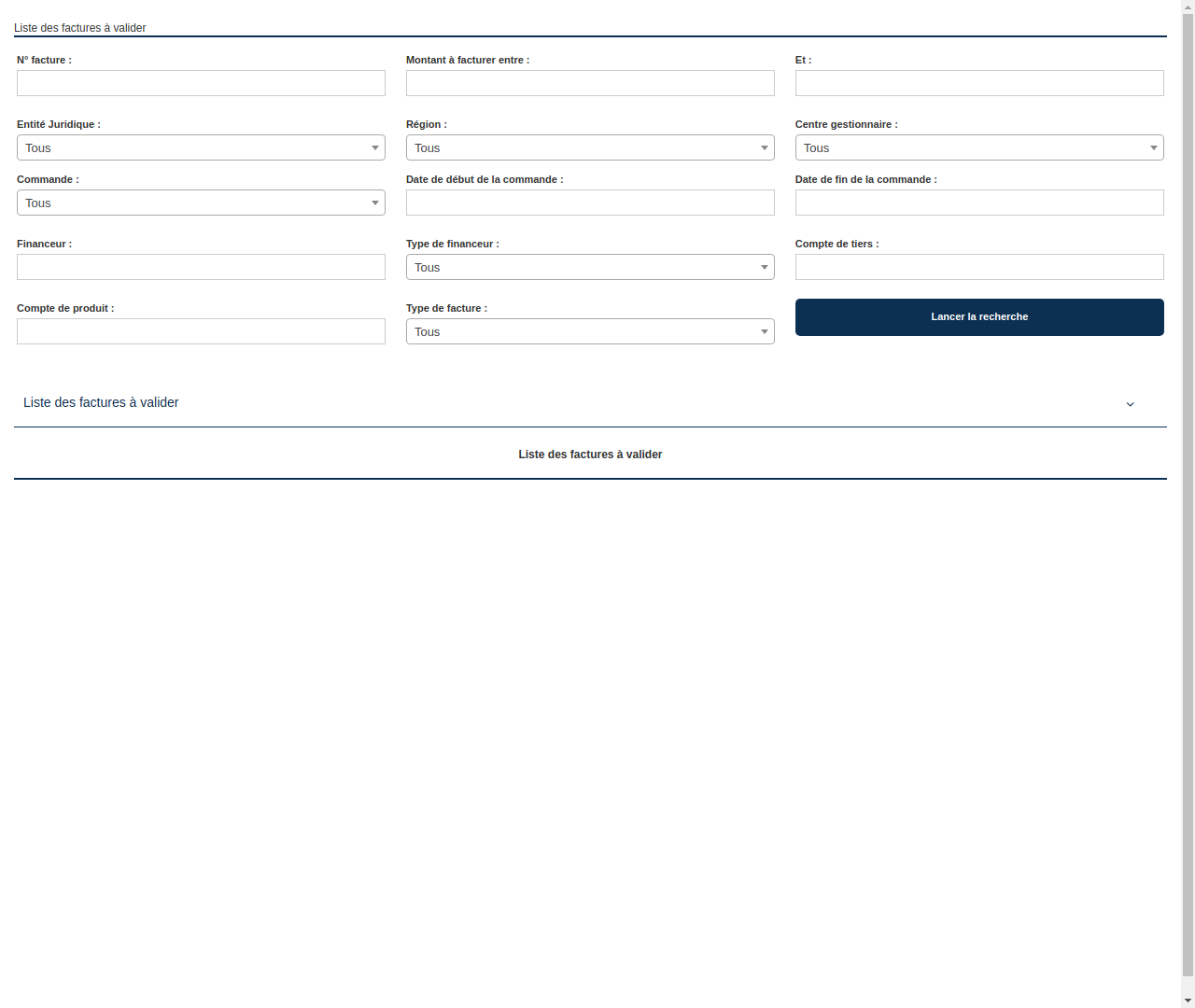1195x1008 pixels.
Task: Click the N° facture input field
Action: coord(201,83)
